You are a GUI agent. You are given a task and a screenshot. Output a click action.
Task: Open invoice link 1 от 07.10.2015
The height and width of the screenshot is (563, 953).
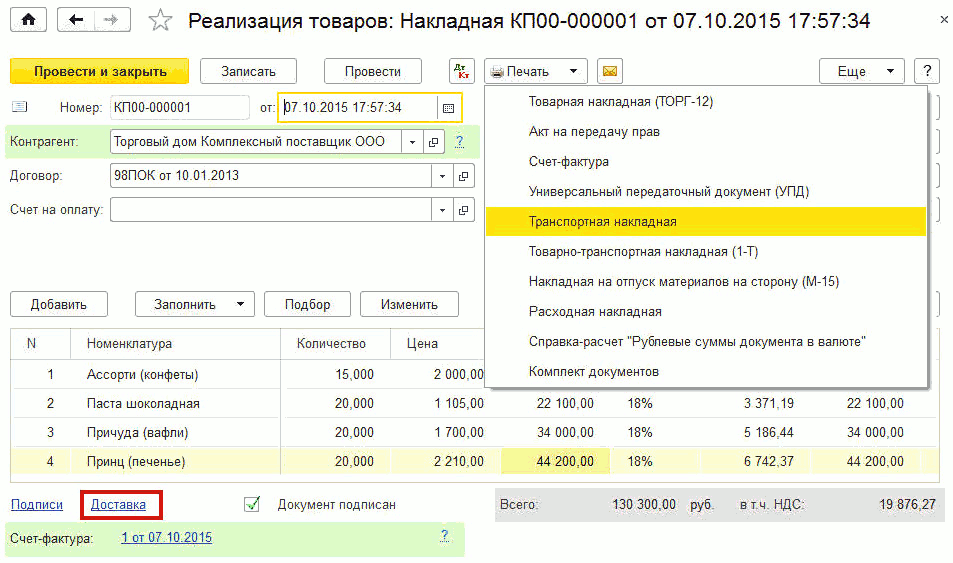coord(167,537)
